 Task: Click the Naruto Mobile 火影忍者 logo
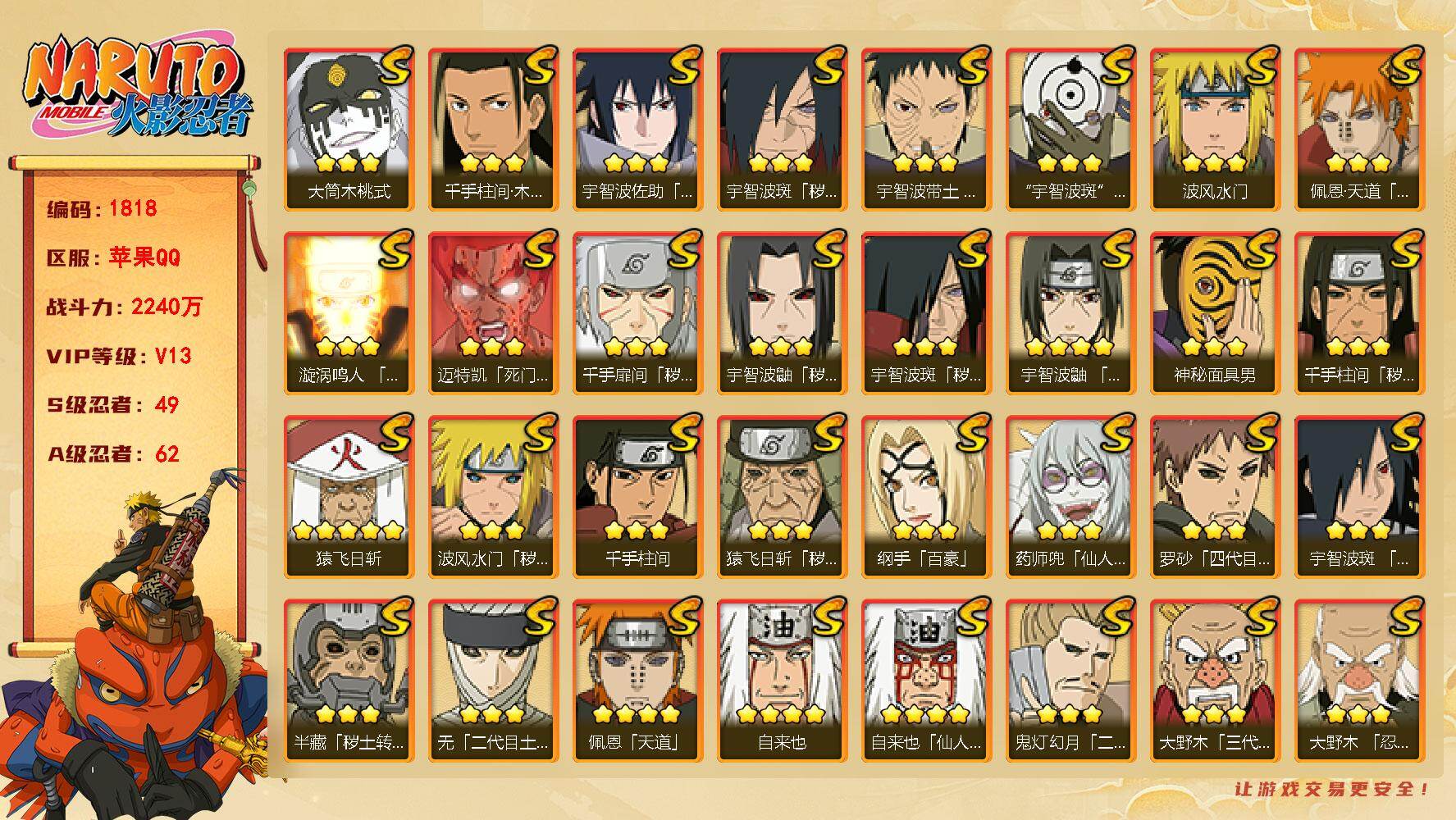[x=138, y=88]
